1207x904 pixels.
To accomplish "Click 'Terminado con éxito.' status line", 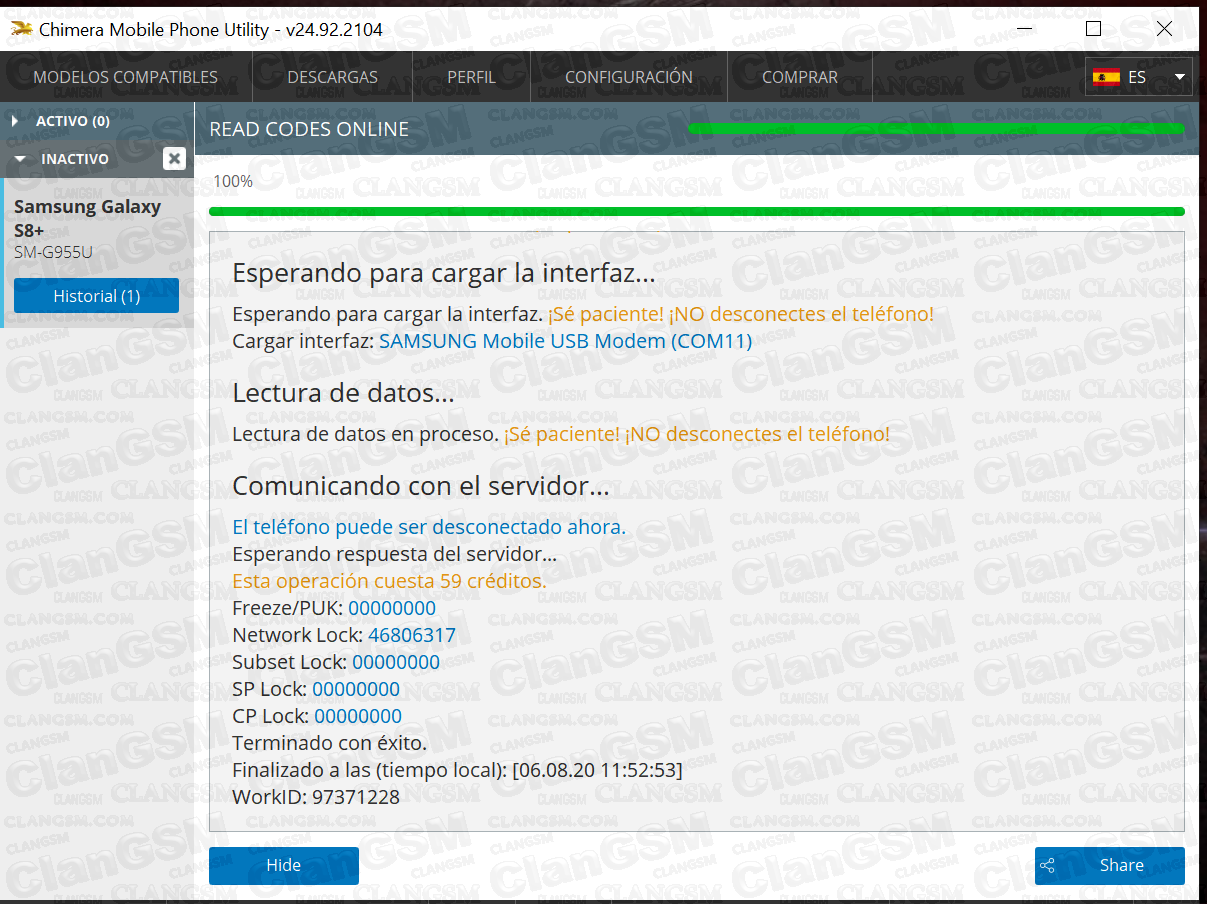I will pos(329,743).
